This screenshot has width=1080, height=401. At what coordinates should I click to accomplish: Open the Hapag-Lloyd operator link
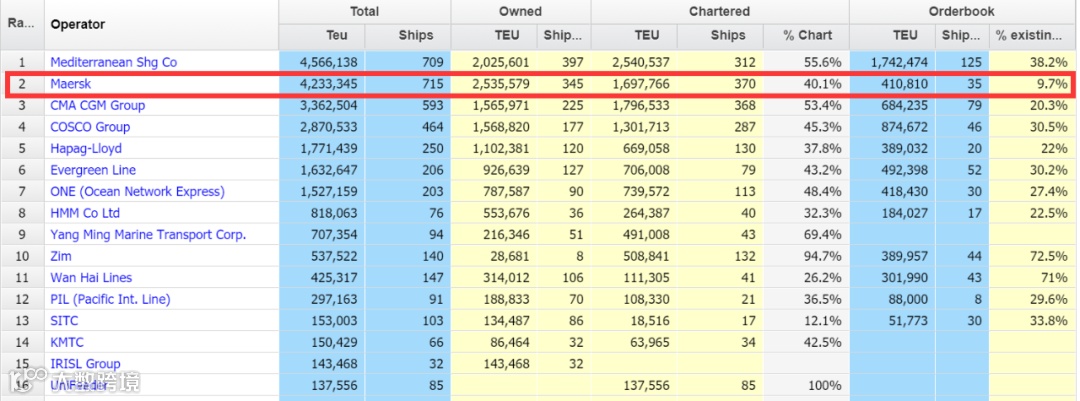tap(88, 148)
